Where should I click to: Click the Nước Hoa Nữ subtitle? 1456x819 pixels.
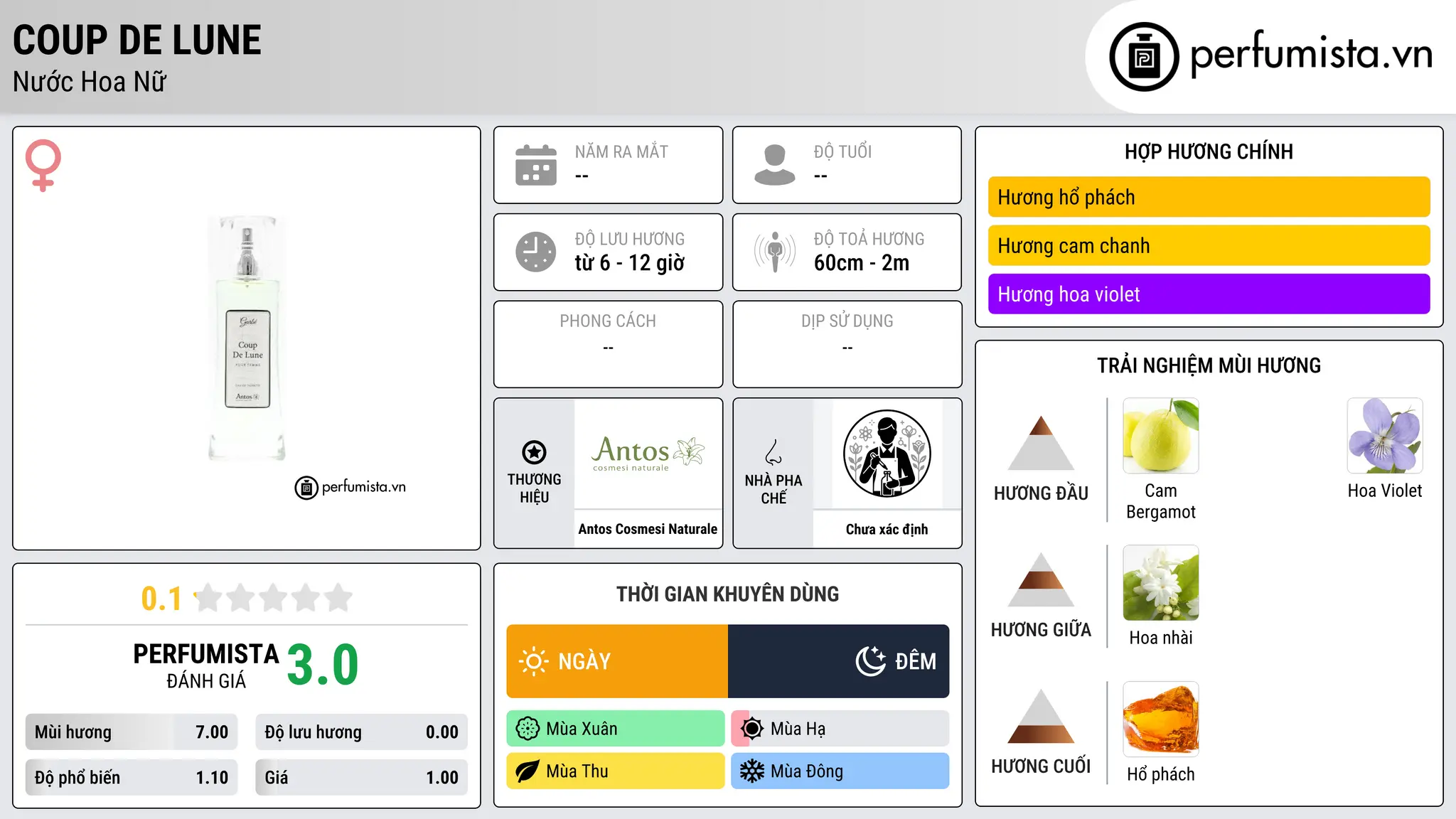click(x=90, y=82)
